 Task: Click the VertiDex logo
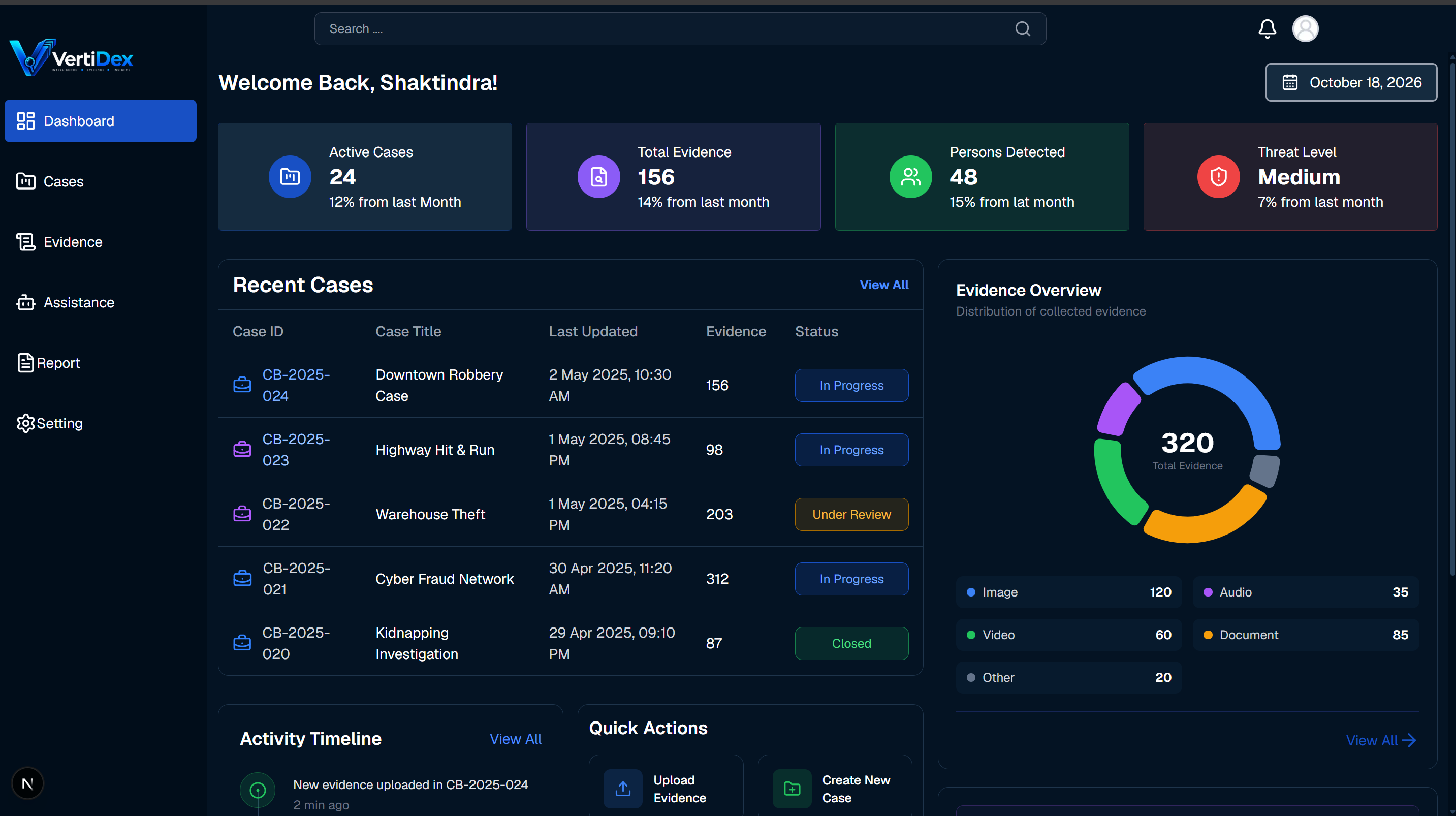pos(71,56)
